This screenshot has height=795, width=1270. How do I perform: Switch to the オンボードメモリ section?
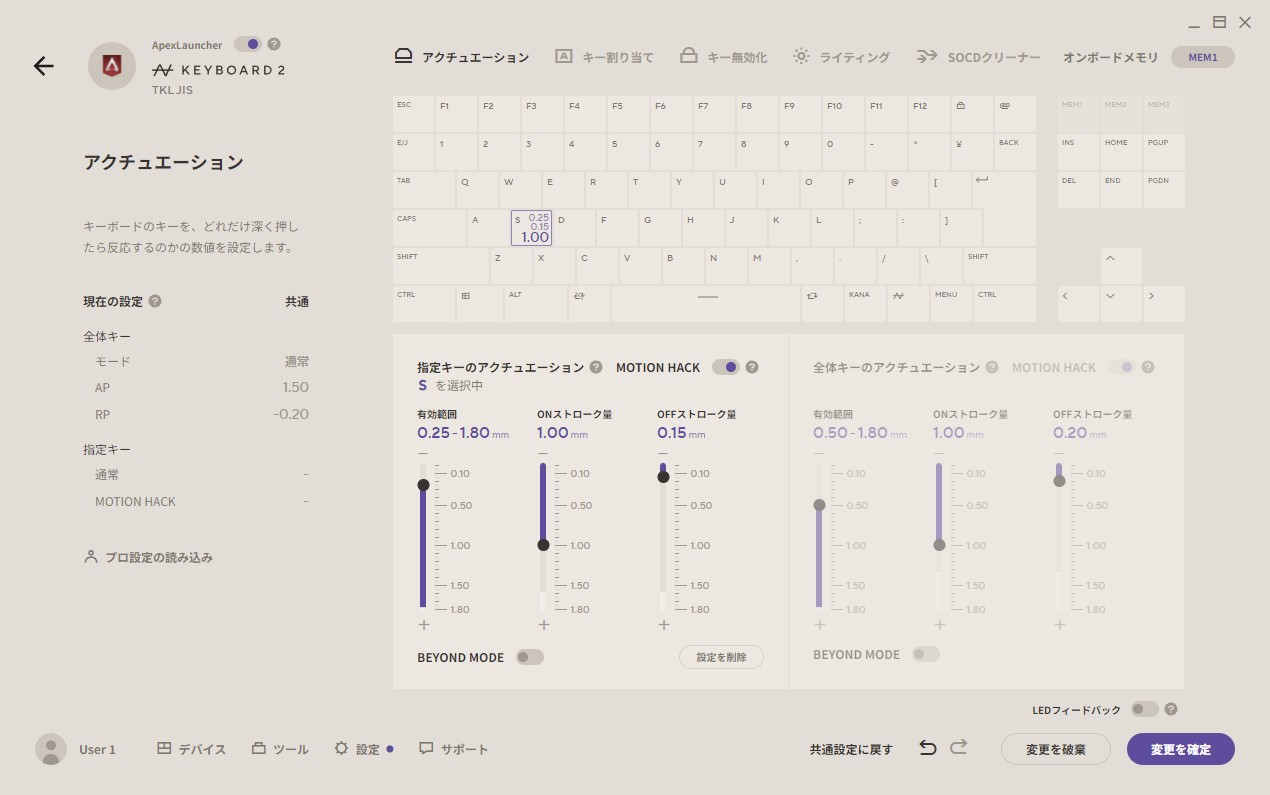pos(1112,57)
